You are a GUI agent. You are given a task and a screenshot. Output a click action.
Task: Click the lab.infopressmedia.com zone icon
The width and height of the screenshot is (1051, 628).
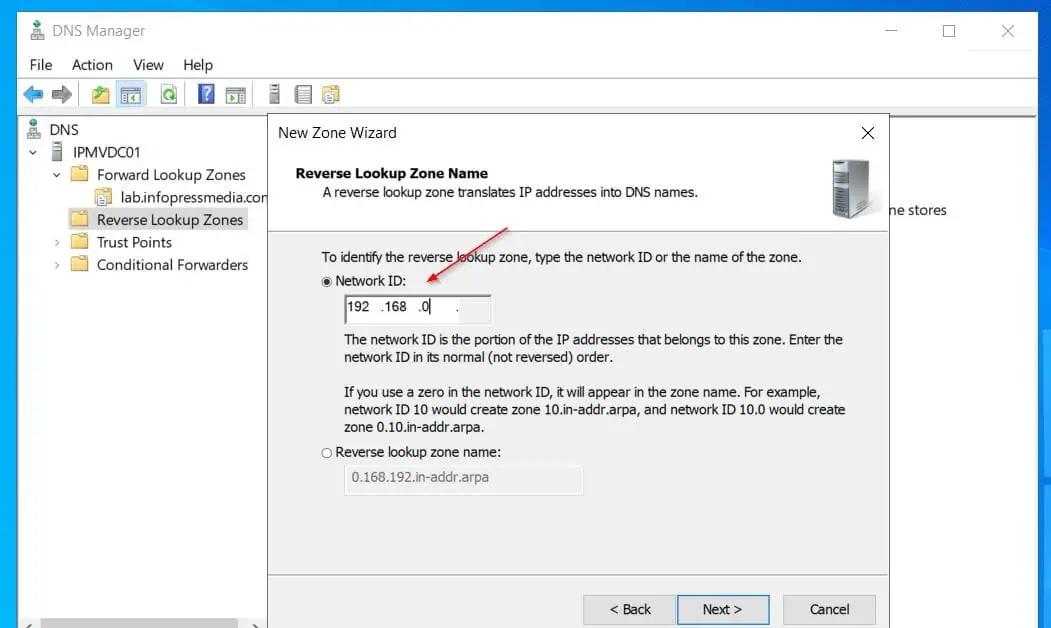103,197
